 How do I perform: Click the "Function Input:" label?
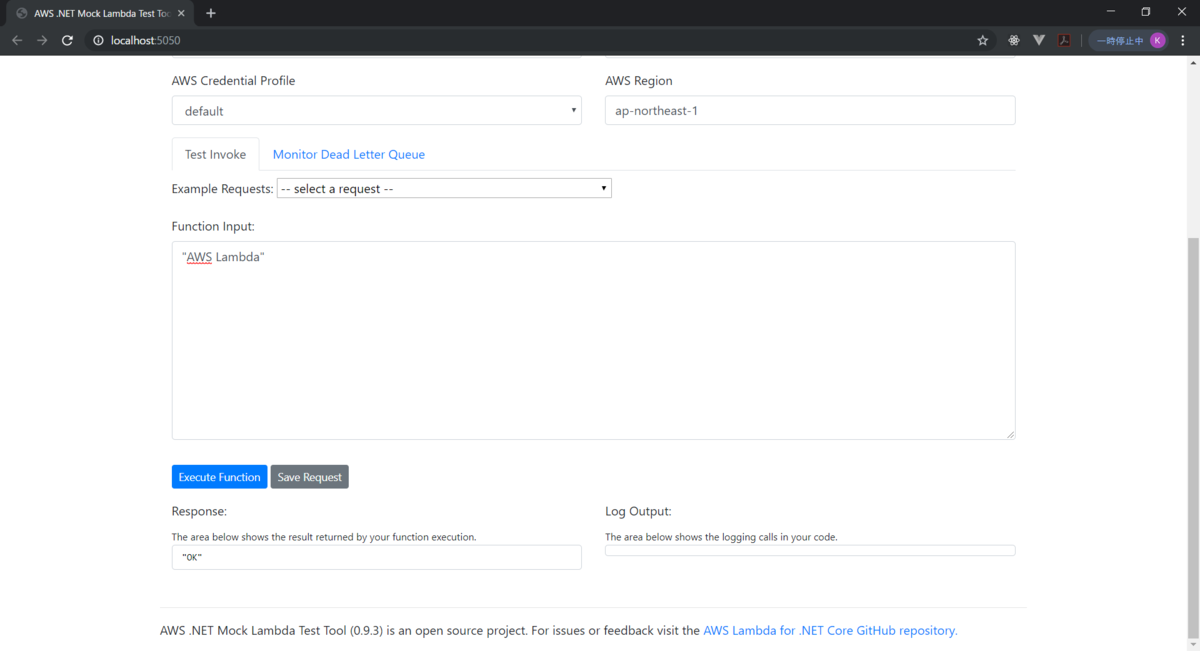tap(213, 226)
